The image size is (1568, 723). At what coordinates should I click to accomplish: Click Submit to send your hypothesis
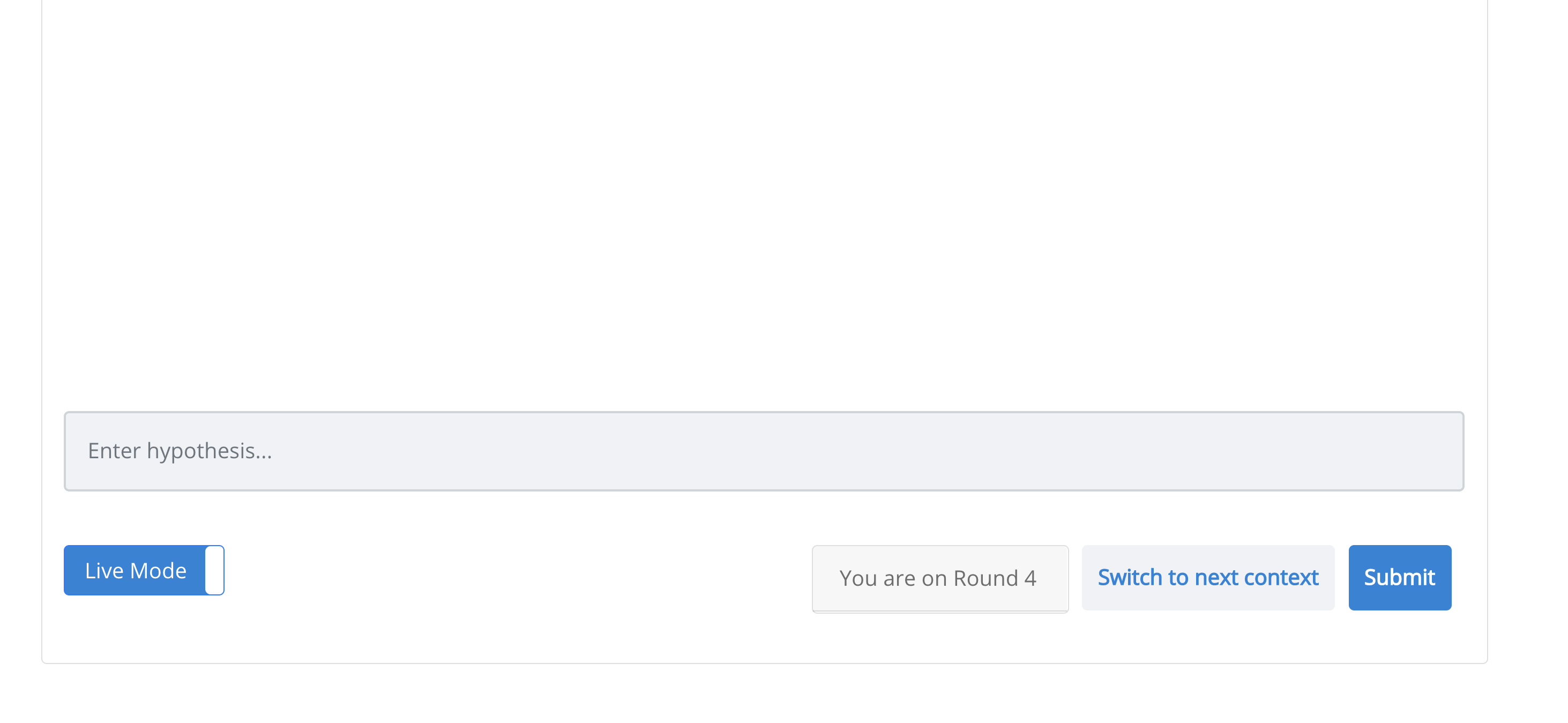coord(1399,577)
